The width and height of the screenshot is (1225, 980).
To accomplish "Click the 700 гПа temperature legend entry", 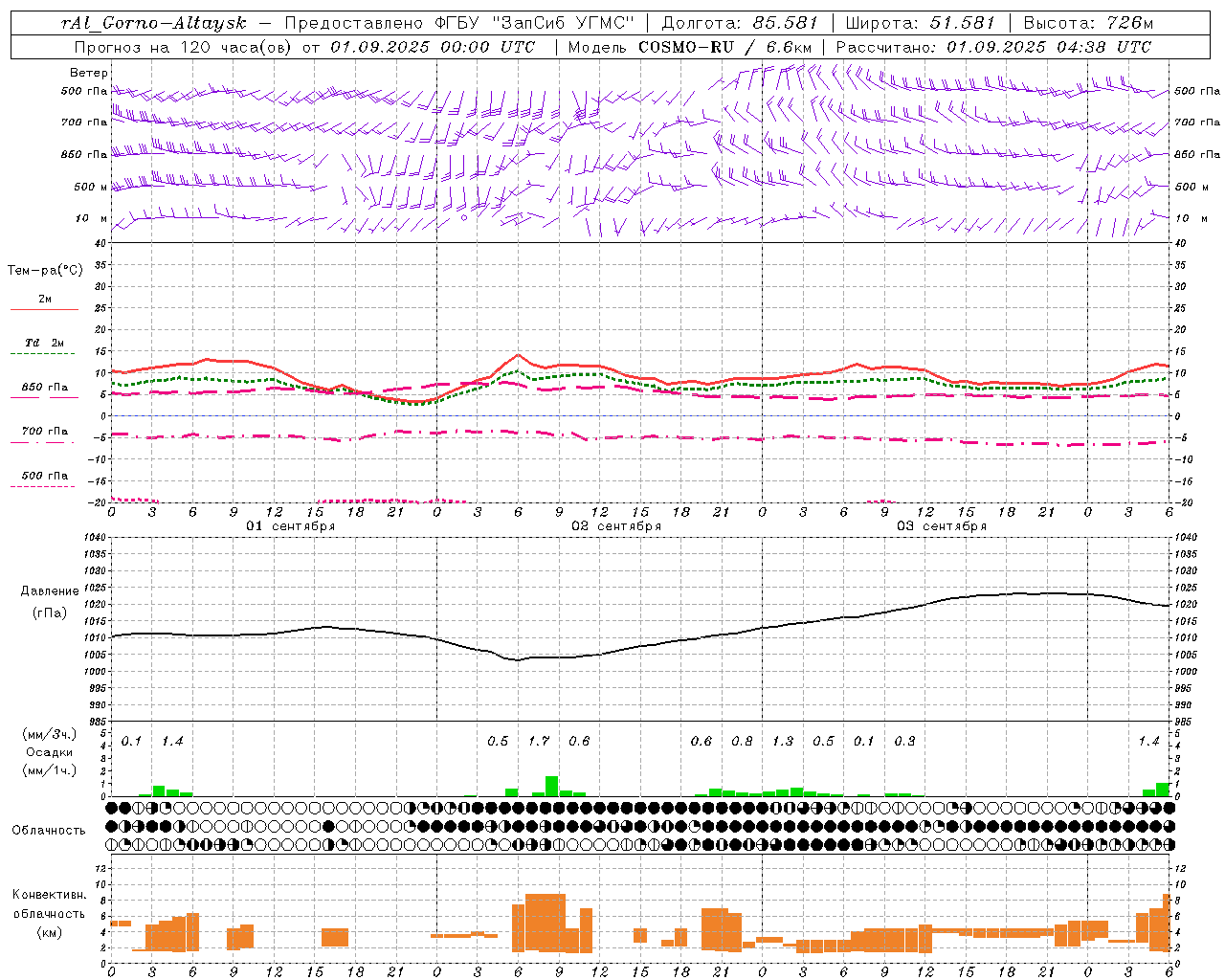I will 44,432.
